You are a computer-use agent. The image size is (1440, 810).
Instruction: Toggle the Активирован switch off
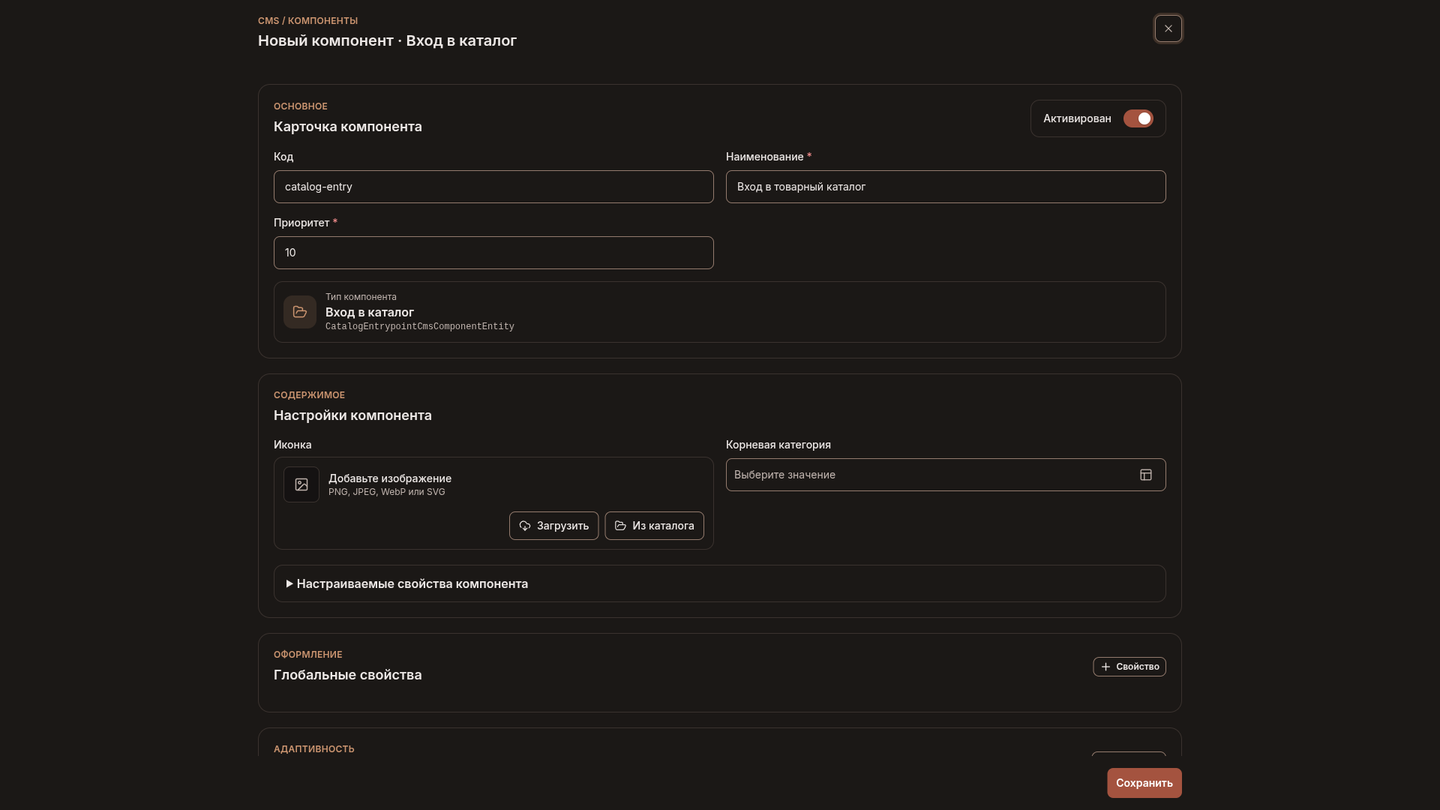pyautogui.click(x=1138, y=118)
